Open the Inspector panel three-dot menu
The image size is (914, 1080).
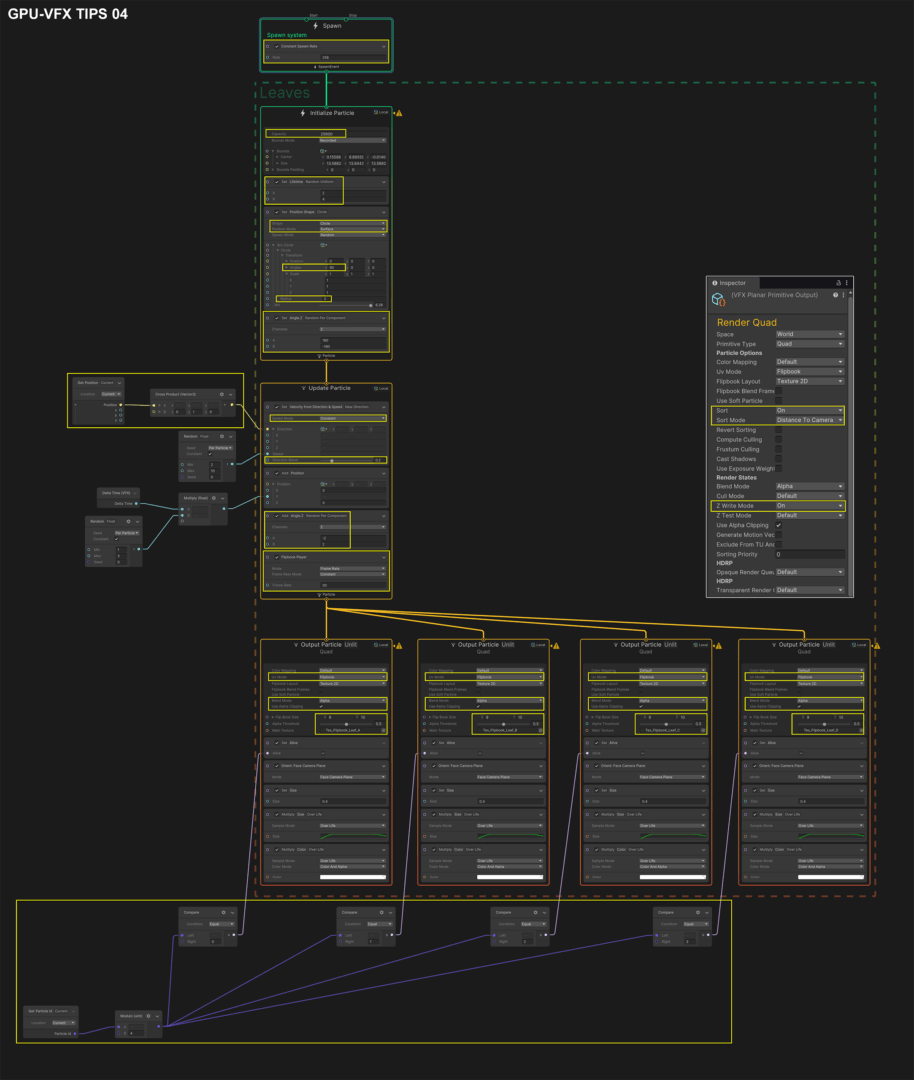point(846,283)
